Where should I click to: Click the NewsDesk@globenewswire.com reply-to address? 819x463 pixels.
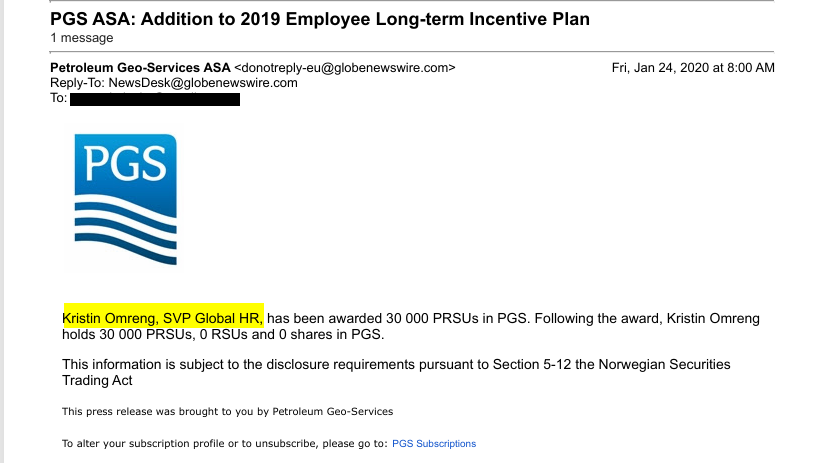click(203, 83)
